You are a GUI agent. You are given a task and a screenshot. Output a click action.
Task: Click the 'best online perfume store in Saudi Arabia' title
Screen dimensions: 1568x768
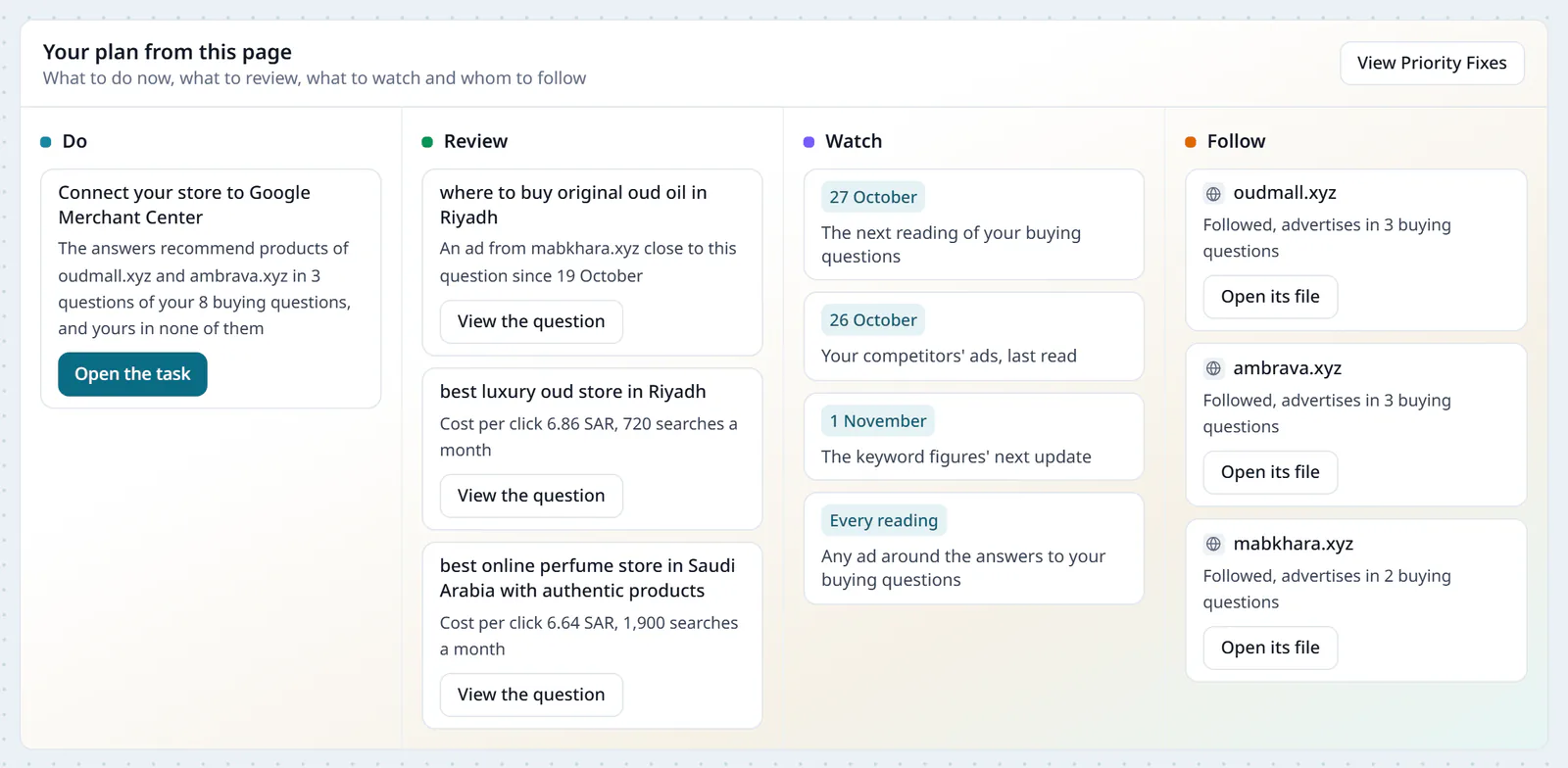pyautogui.click(x=587, y=578)
